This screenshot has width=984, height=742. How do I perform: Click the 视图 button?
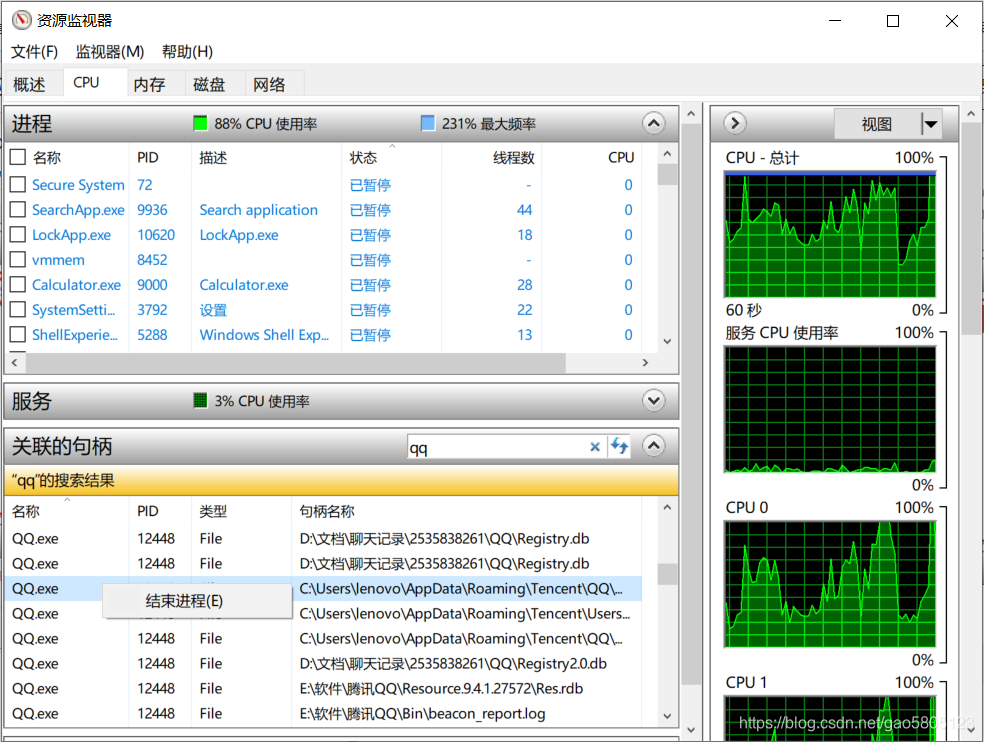tap(877, 124)
